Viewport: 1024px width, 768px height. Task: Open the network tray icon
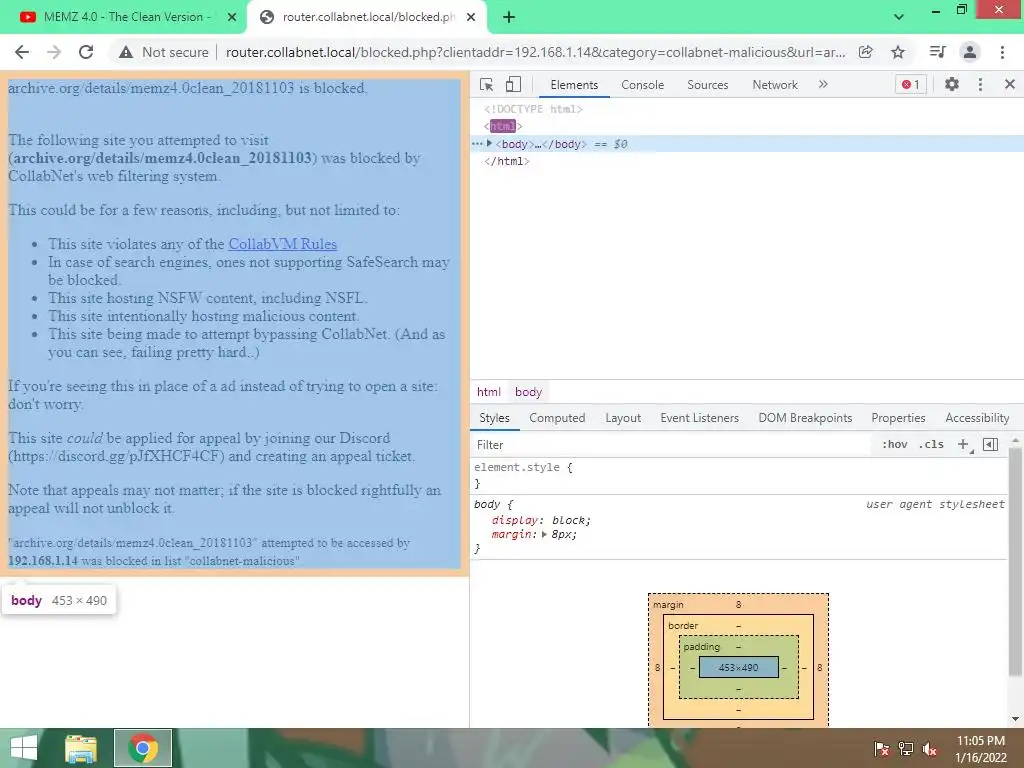coord(906,748)
